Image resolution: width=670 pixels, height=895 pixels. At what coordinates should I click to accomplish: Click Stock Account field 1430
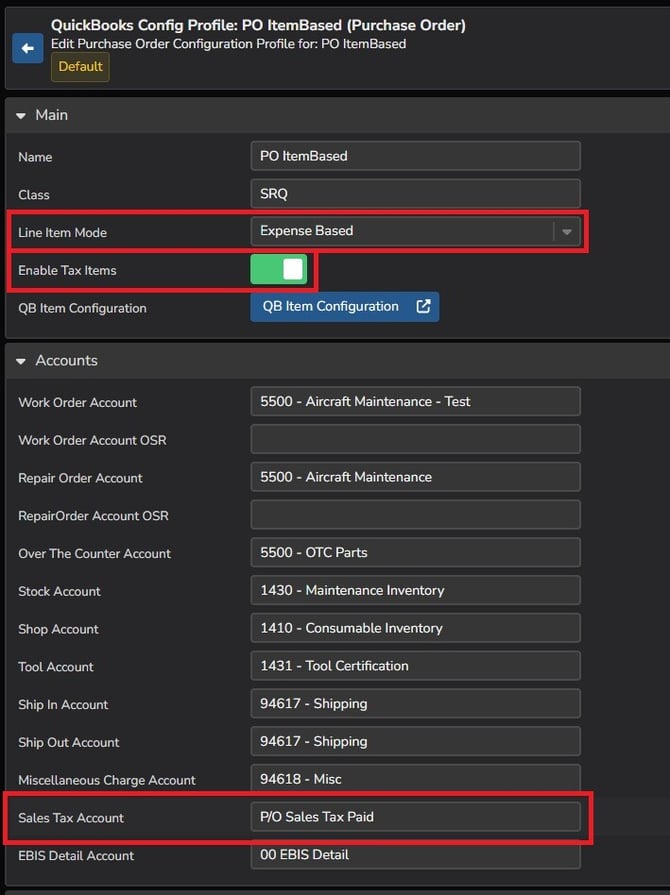[415, 590]
